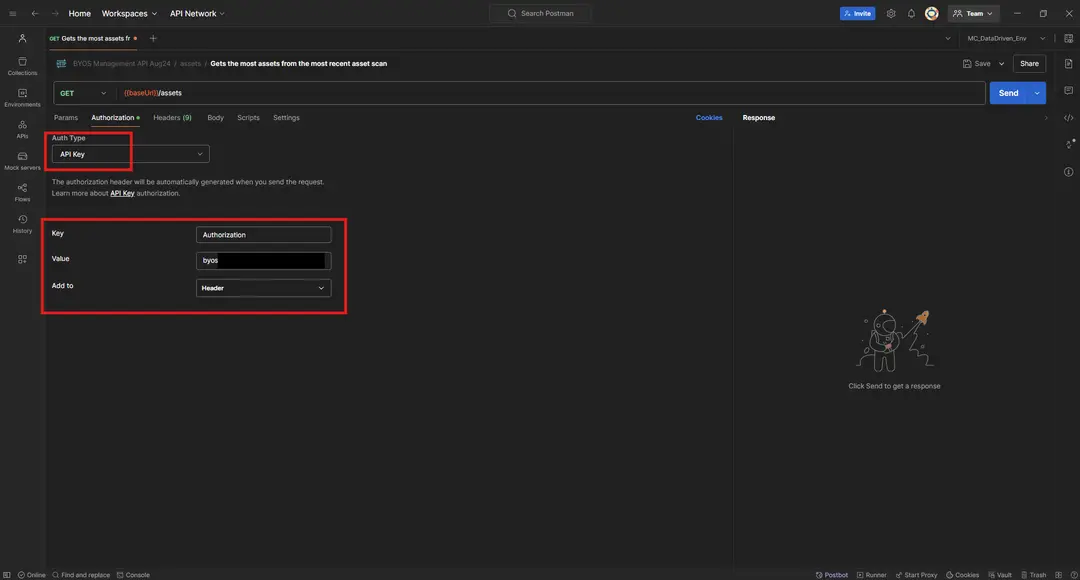The height and width of the screenshot is (580, 1080).
Task: Go back with the left arrow
Action: [34, 14]
